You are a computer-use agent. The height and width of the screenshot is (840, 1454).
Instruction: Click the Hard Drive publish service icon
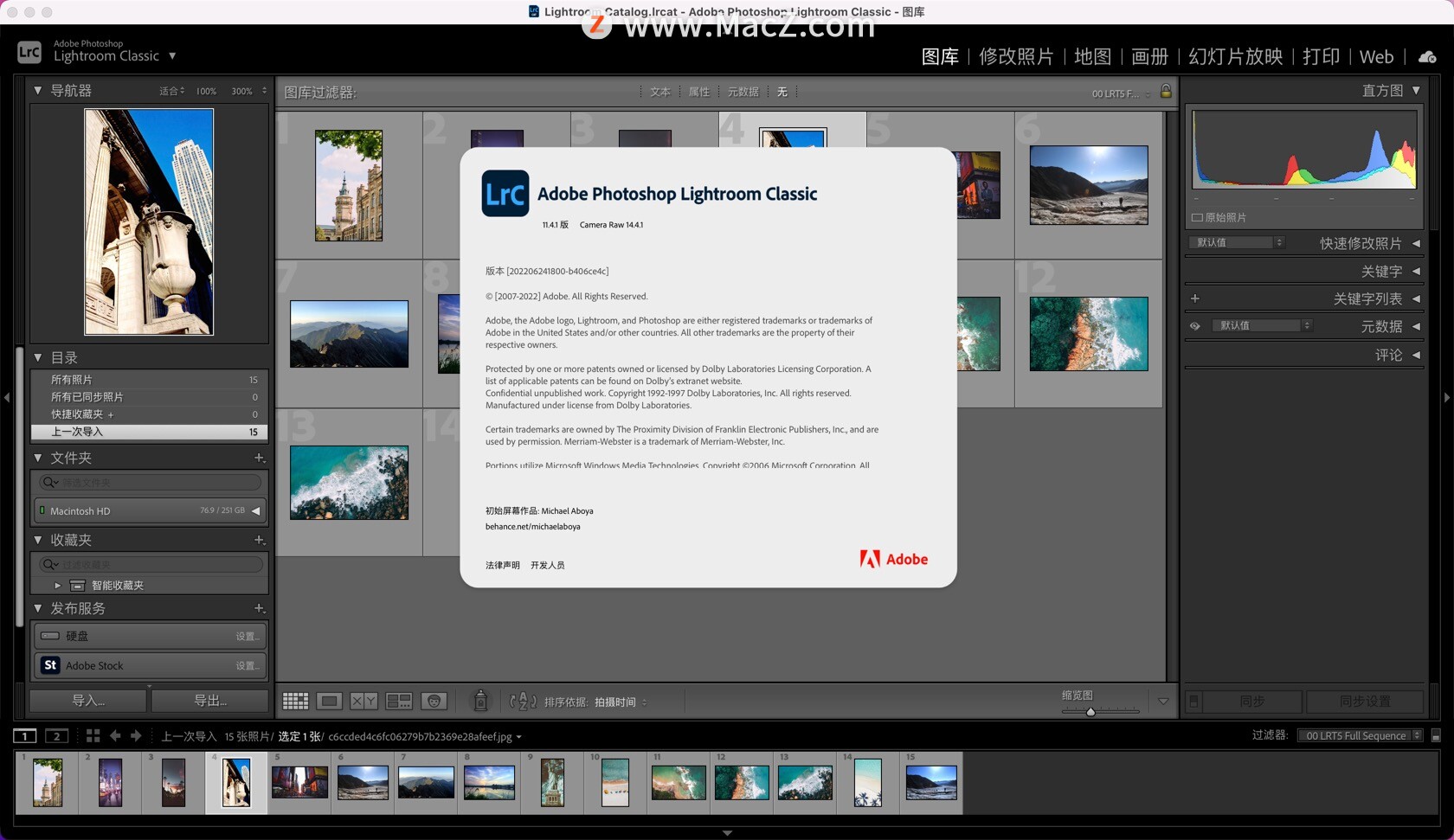(50, 636)
